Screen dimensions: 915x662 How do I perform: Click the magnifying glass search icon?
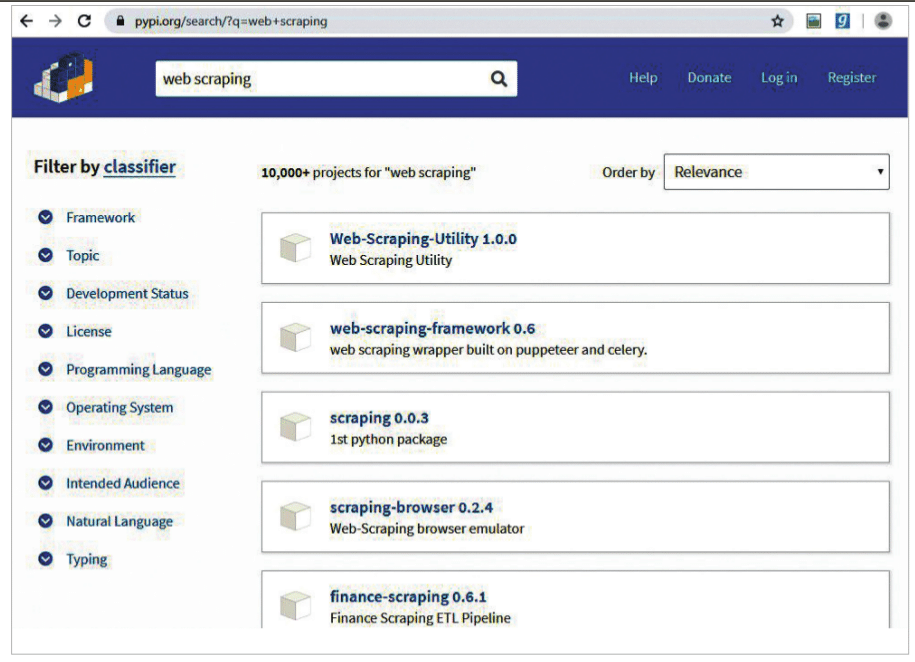499,79
